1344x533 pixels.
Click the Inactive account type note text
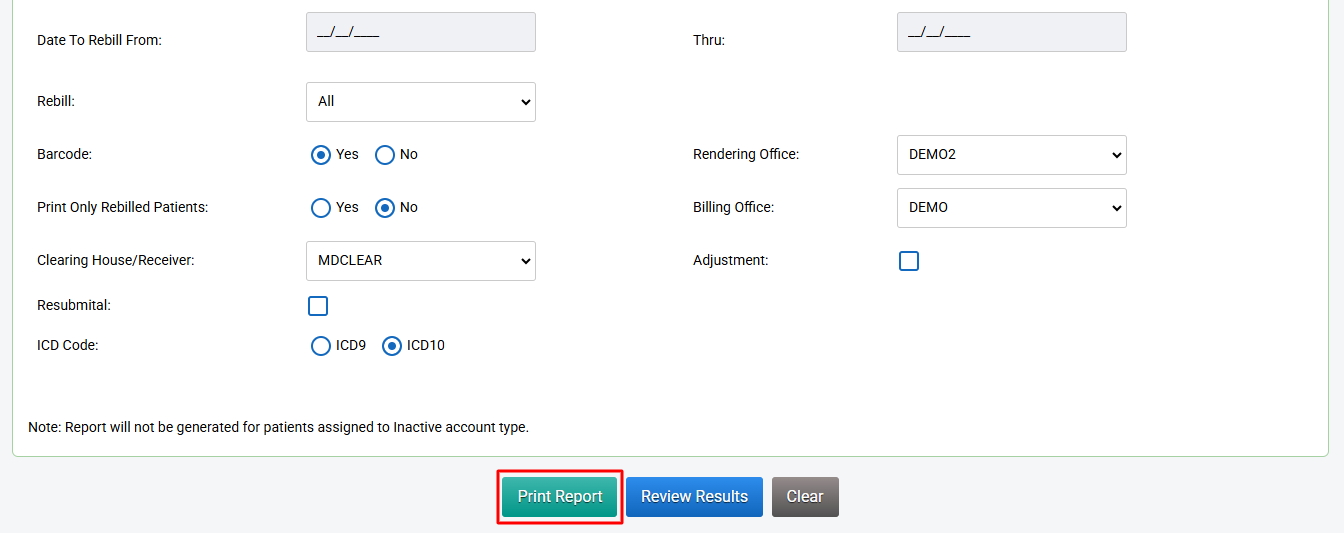tap(278, 427)
